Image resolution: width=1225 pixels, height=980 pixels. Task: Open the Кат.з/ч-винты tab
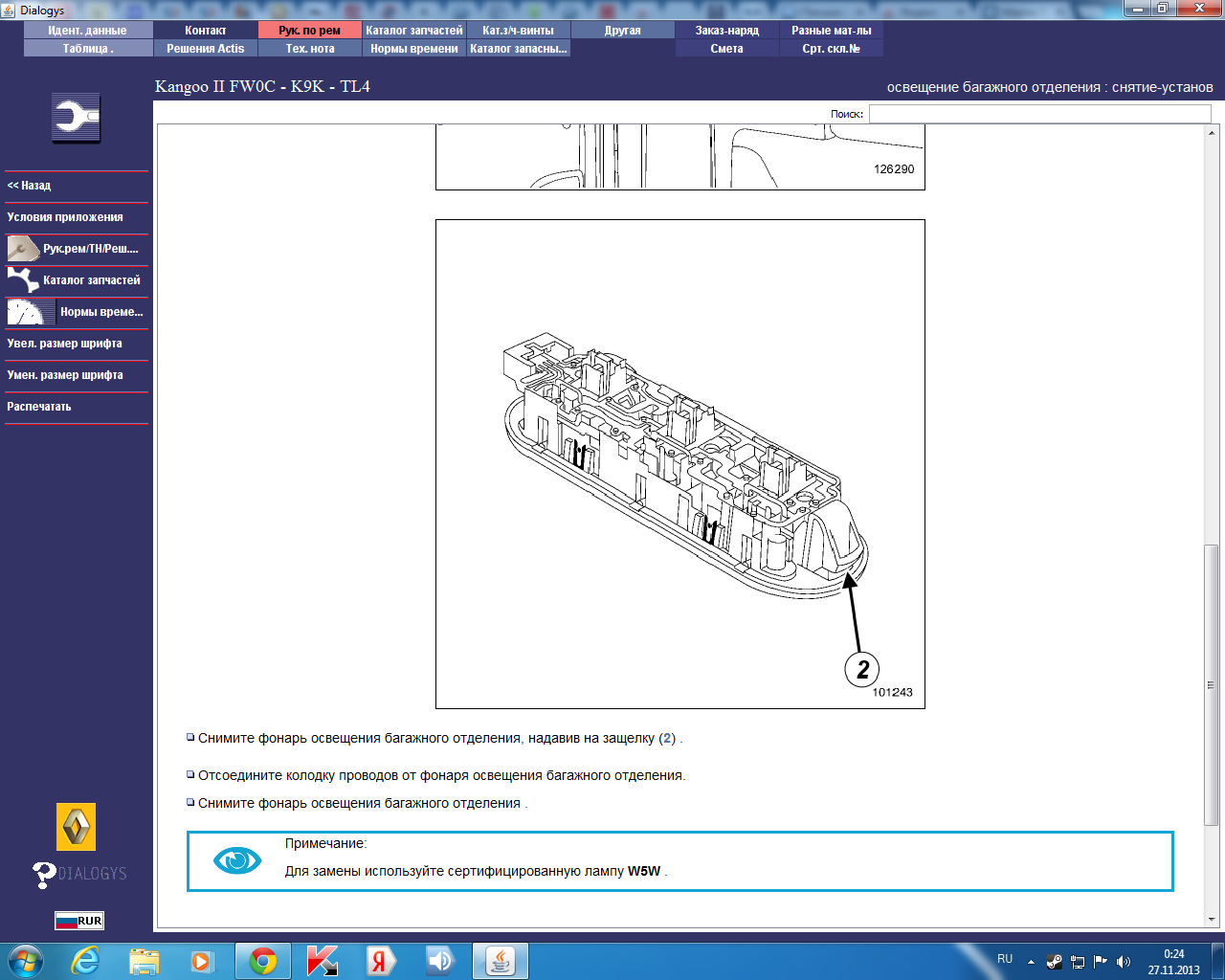519,31
